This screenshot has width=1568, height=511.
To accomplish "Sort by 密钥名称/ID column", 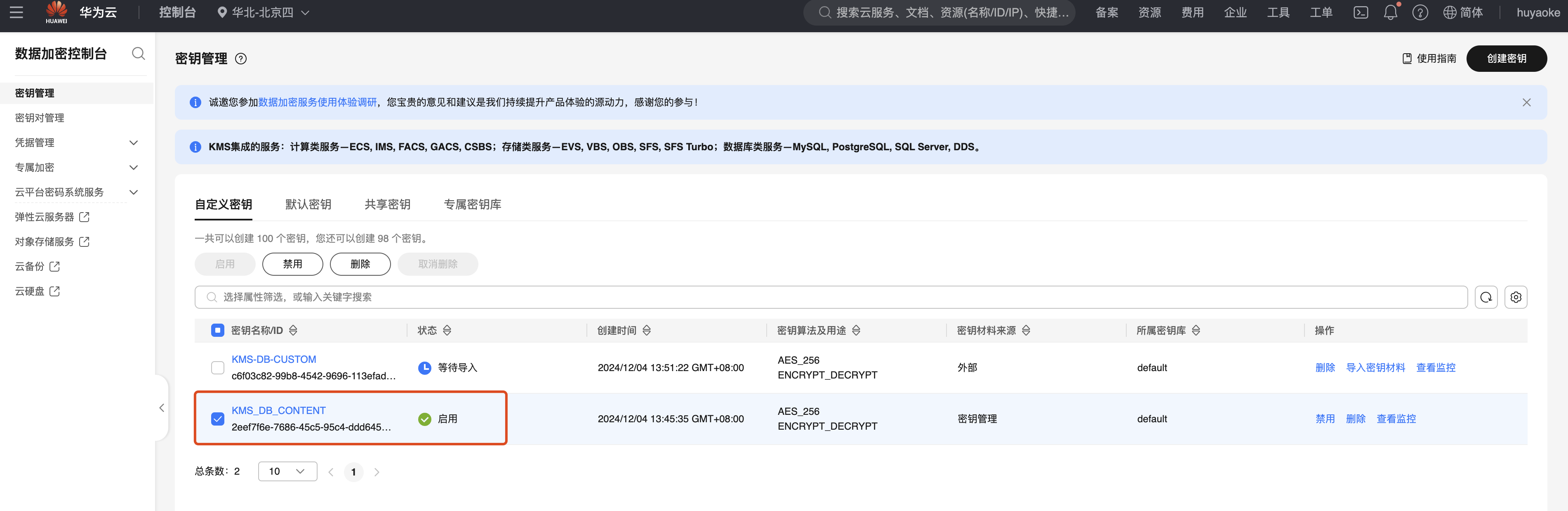I will click(x=293, y=330).
